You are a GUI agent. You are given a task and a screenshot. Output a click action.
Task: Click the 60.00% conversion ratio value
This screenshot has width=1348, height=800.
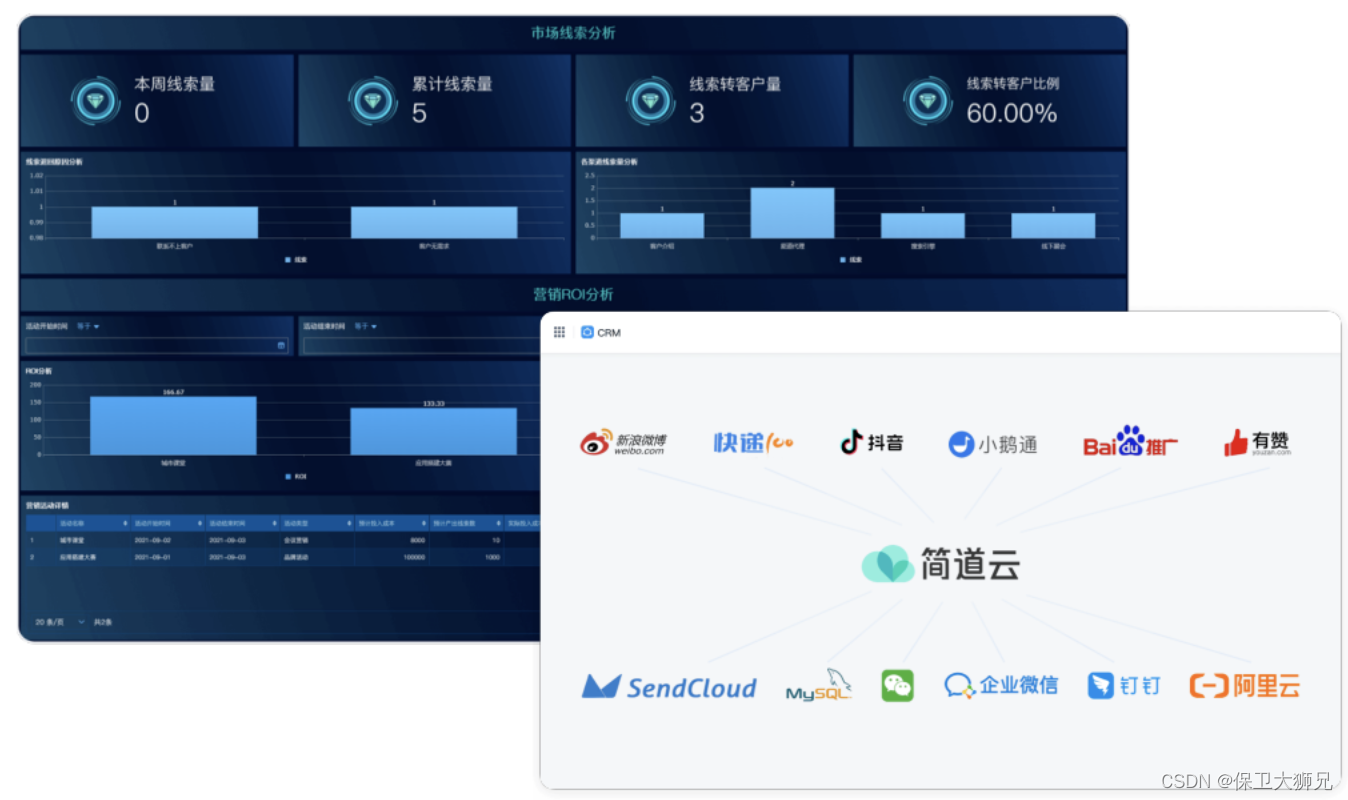click(x=1011, y=114)
